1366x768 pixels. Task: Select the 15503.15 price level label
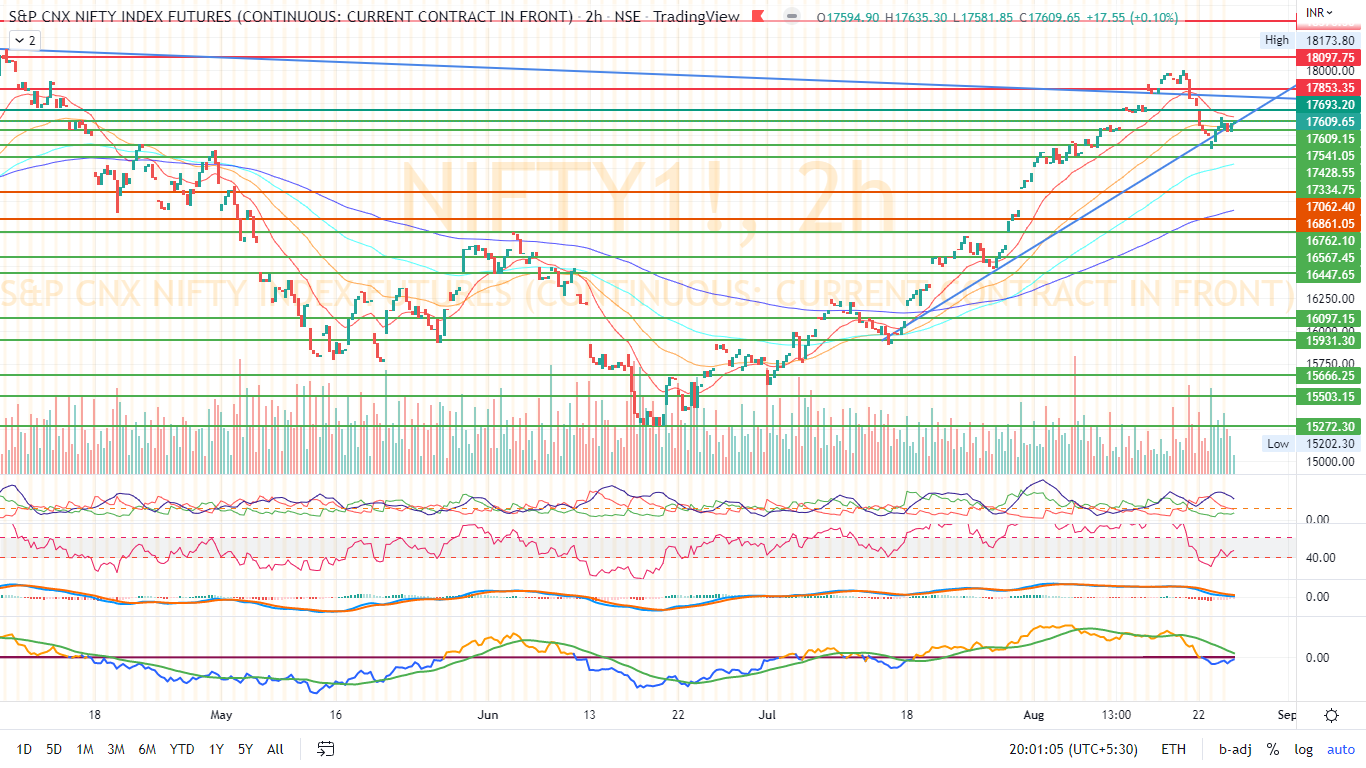(1328, 397)
